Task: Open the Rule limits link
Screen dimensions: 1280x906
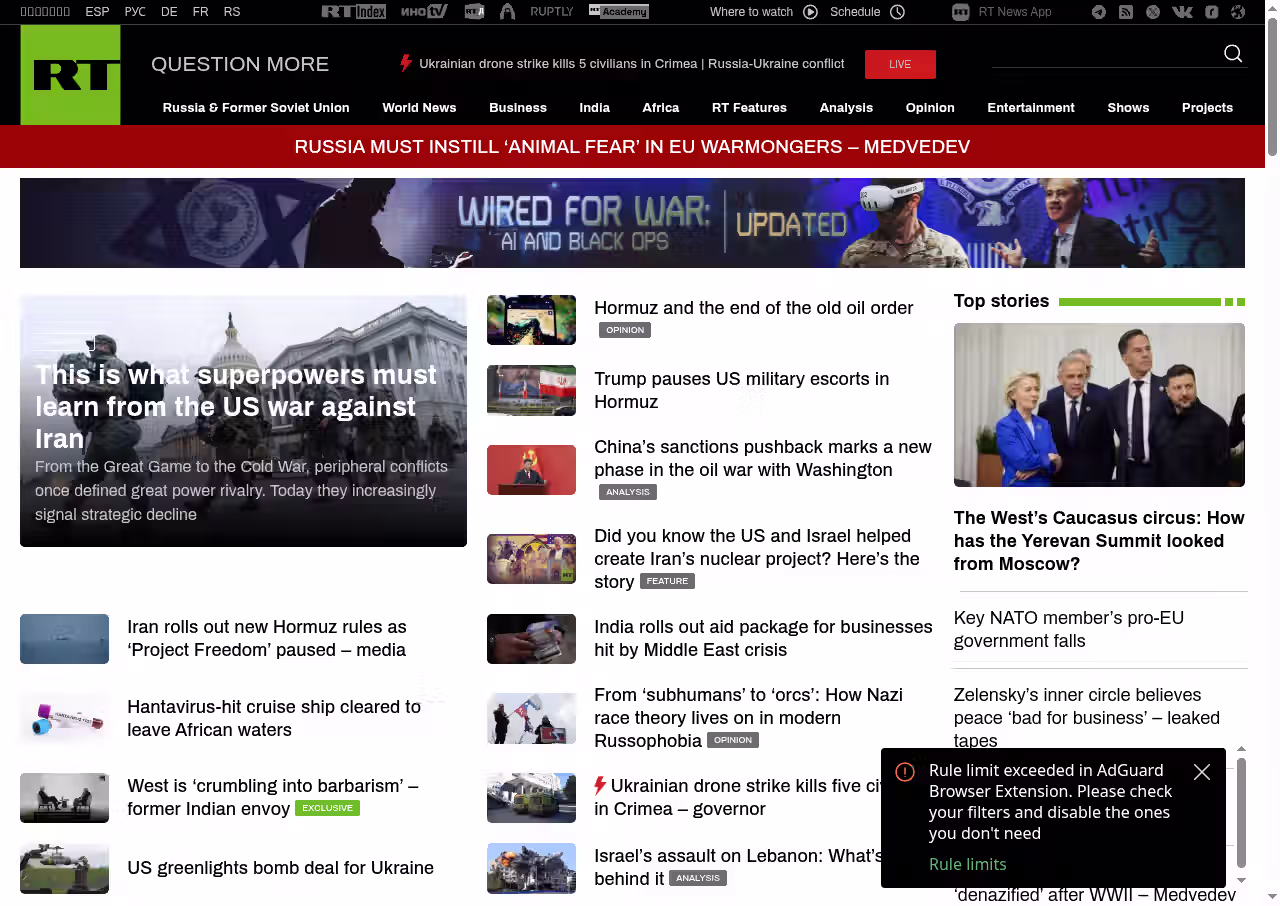Action: 967,864
